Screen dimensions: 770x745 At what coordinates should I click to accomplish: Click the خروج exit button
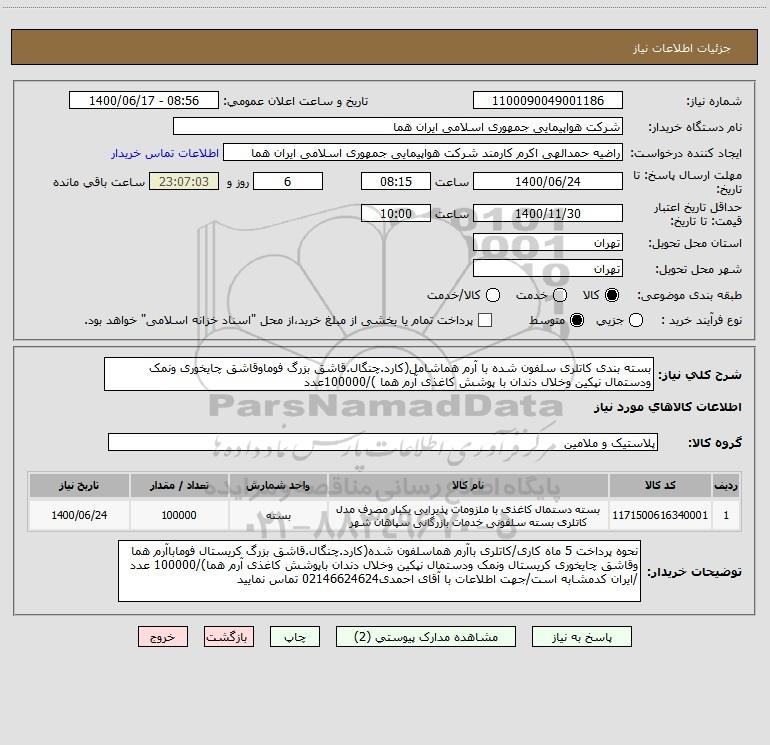163,637
